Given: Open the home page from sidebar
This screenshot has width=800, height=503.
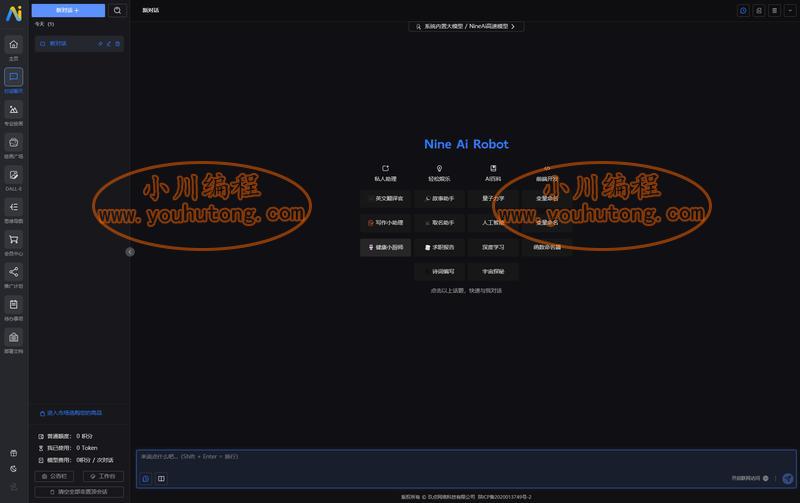Looking at the screenshot, I should pyautogui.click(x=14, y=45).
